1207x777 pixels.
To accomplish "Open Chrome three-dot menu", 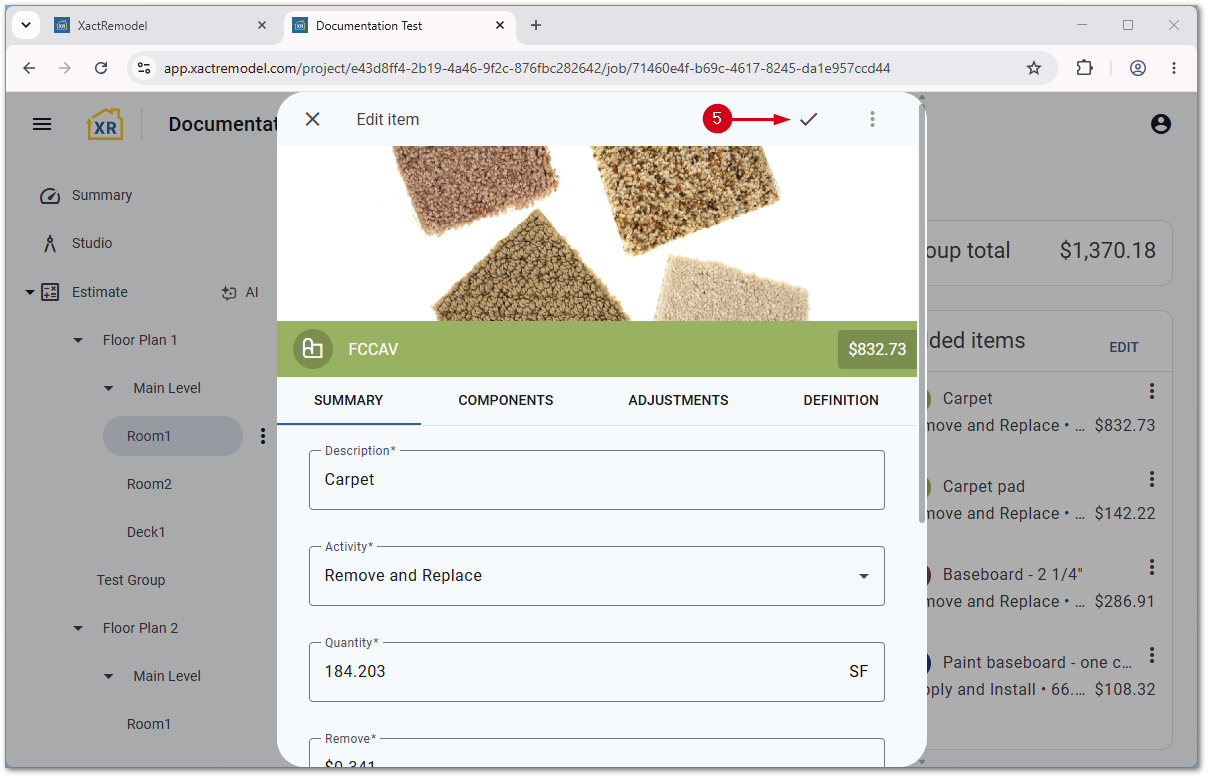I will [1174, 68].
